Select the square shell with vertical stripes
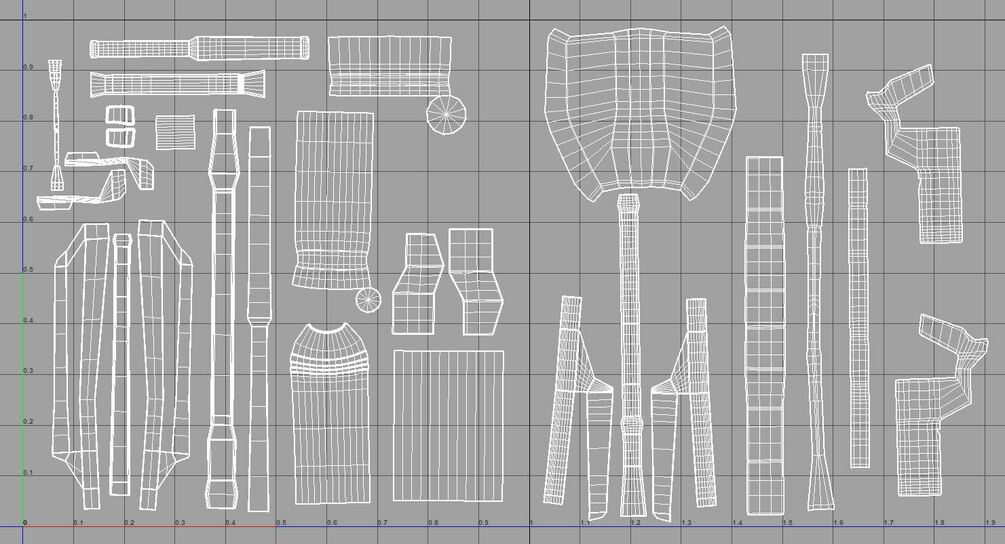The image size is (1005, 544). pyautogui.click(x=448, y=425)
